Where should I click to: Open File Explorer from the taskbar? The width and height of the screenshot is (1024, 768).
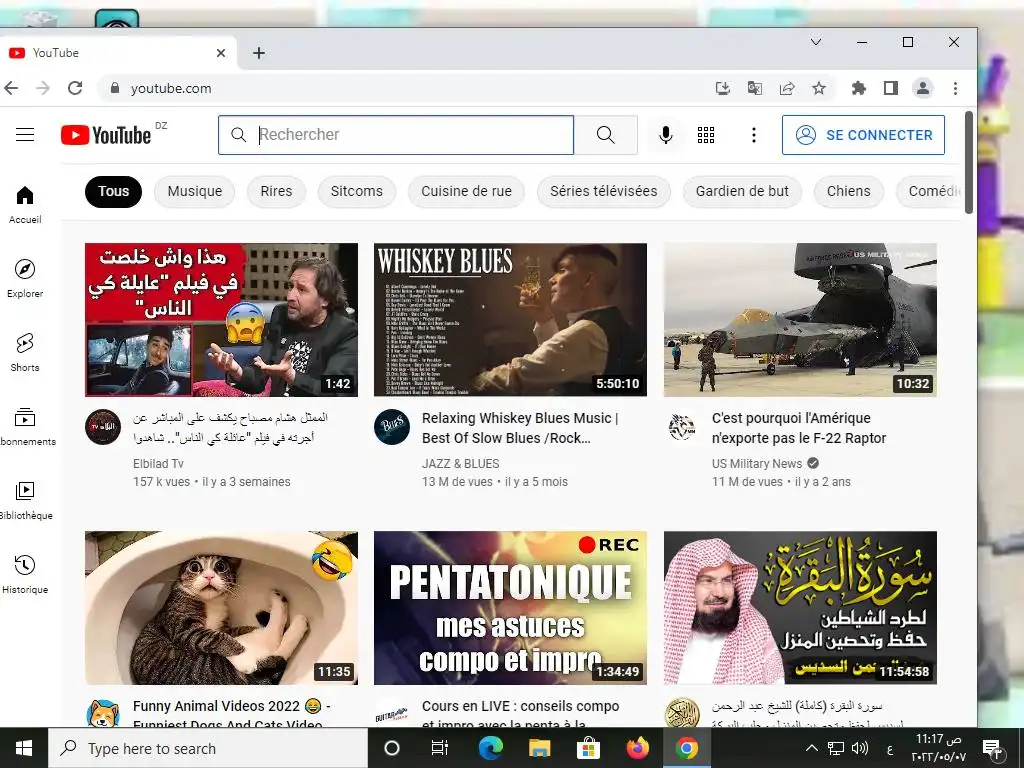point(539,748)
